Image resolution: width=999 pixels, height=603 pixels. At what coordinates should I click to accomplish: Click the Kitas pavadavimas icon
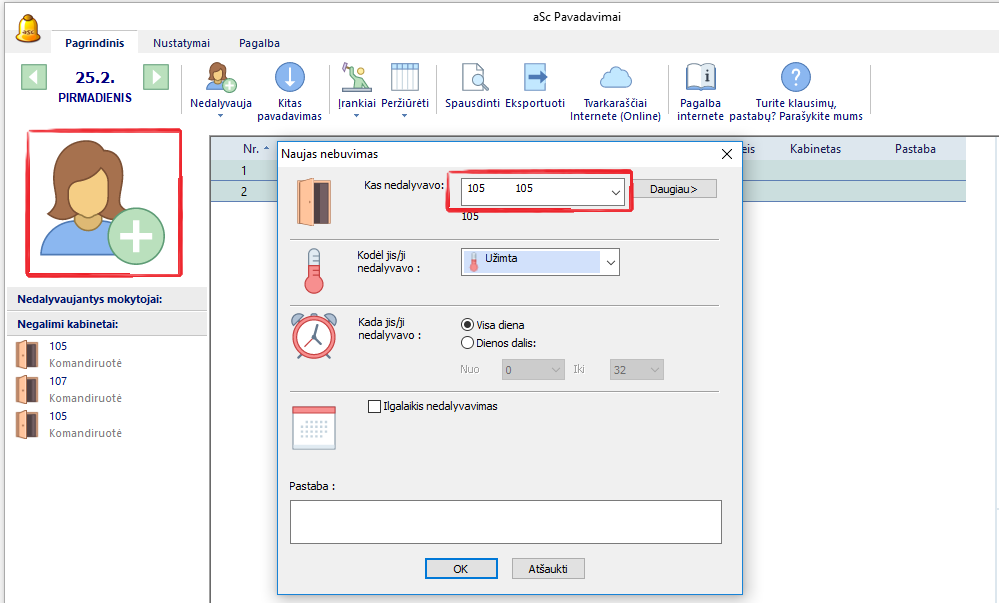point(289,78)
